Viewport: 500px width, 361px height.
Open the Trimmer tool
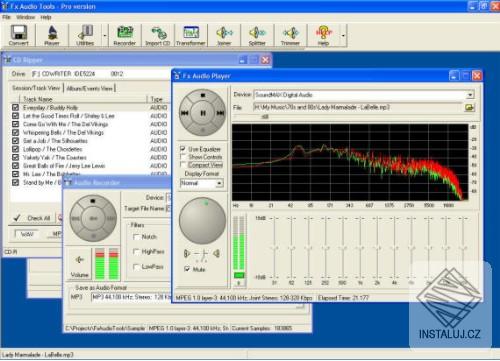click(290, 35)
